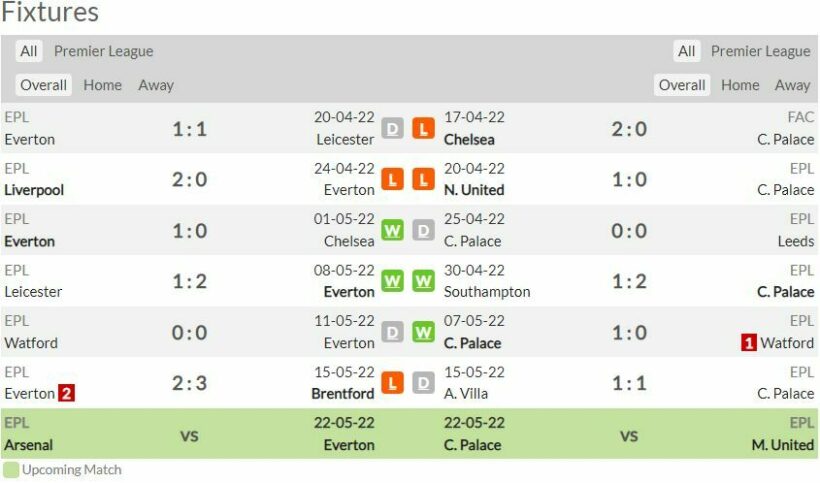
Task: Switch left panel to Away matches
Action: 156,85
